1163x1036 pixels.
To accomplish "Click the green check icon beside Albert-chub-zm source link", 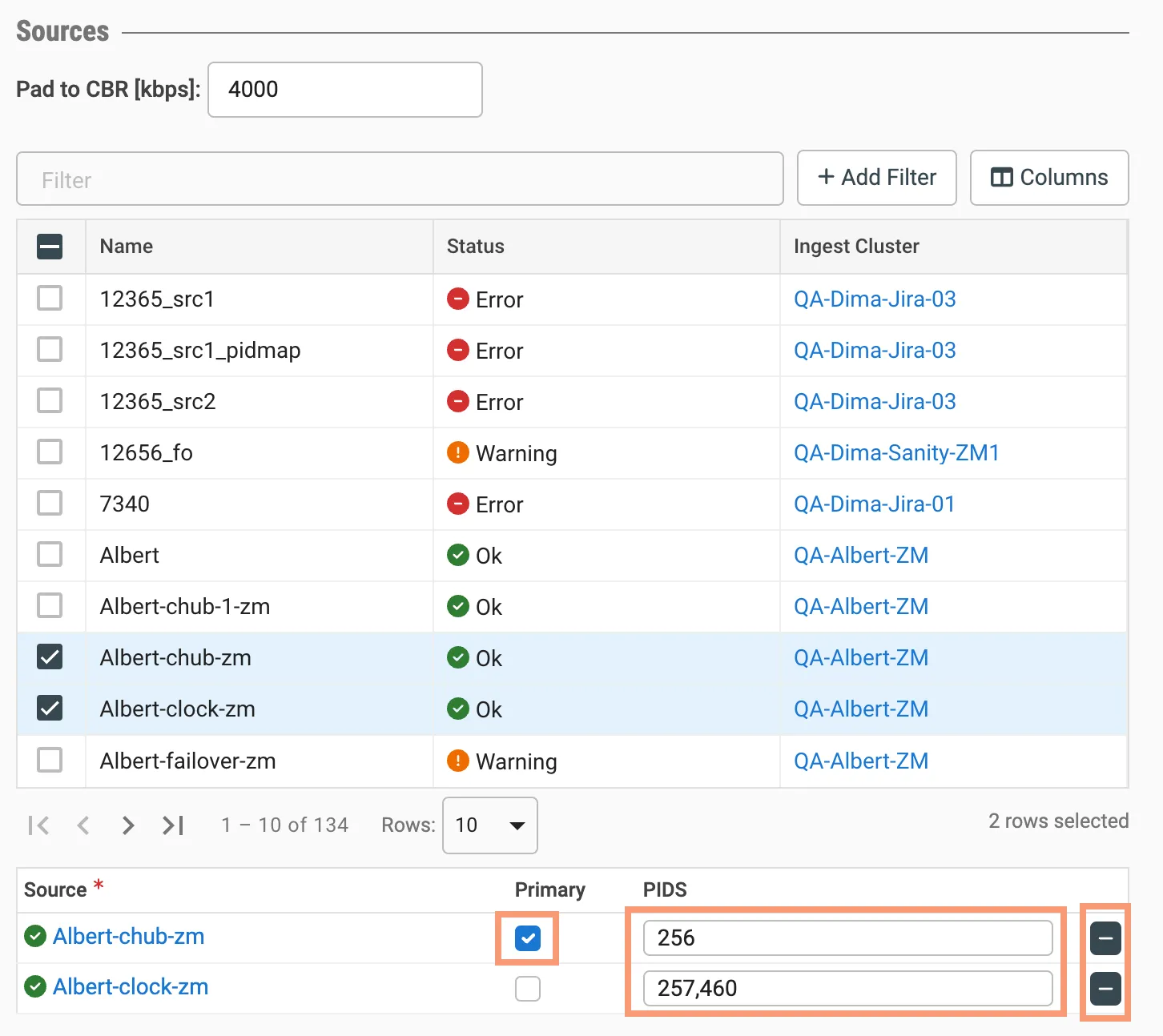I will click(35, 936).
